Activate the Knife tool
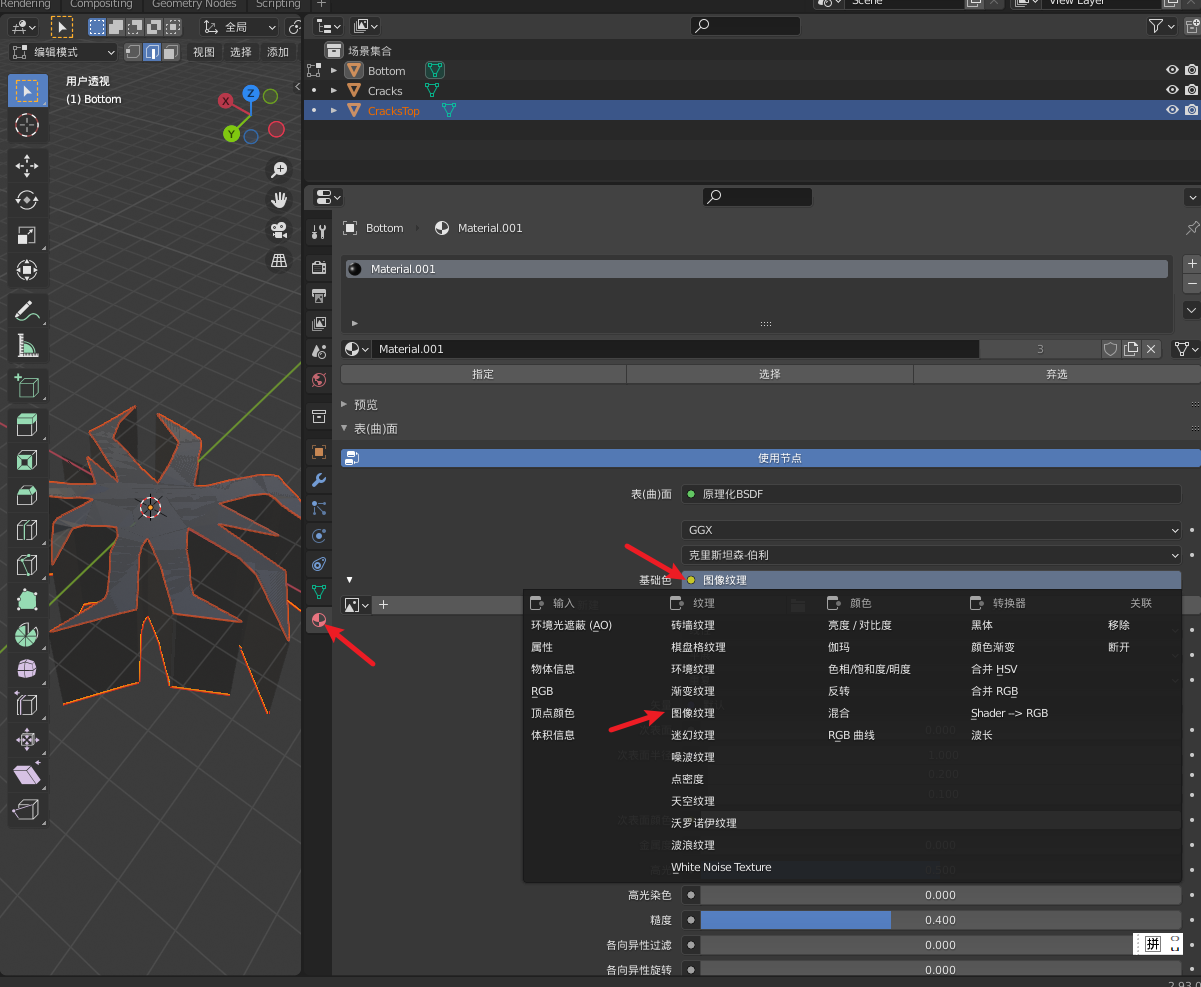This screenshot has height=987, width=1201. [x=27, y=565]
